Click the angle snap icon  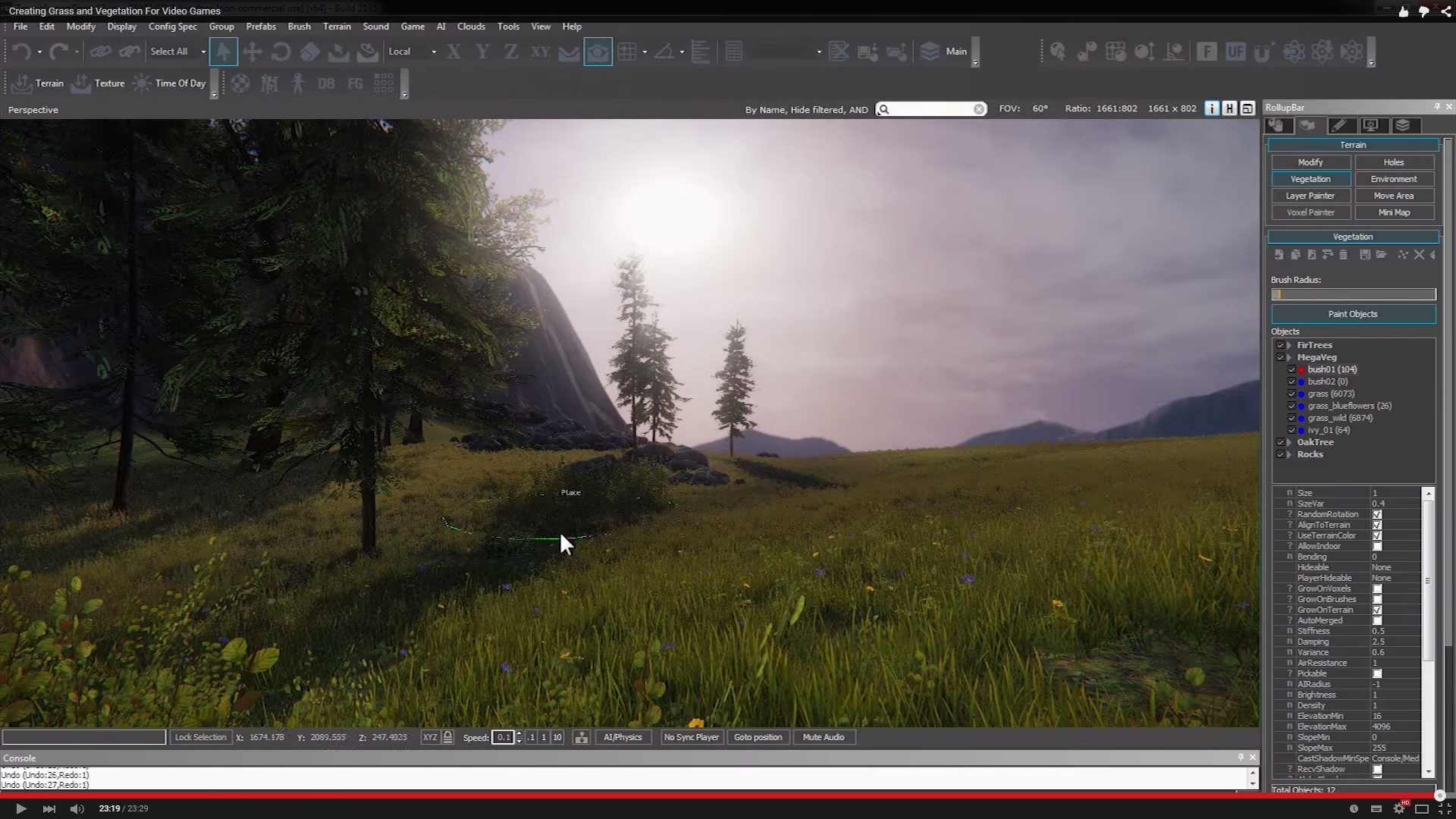664,52
